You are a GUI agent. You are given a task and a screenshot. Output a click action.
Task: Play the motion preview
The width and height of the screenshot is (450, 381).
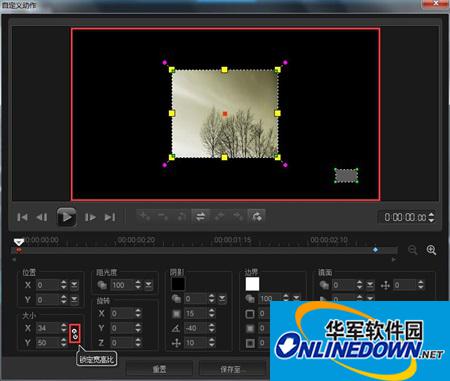[66, 217]
